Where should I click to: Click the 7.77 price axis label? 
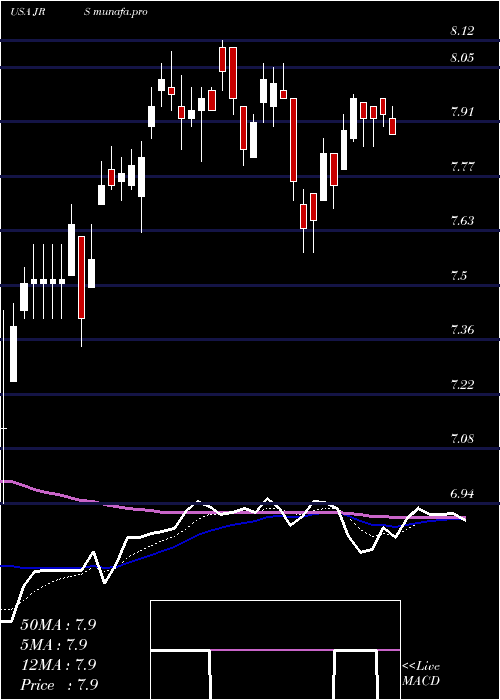coord(462,167)
